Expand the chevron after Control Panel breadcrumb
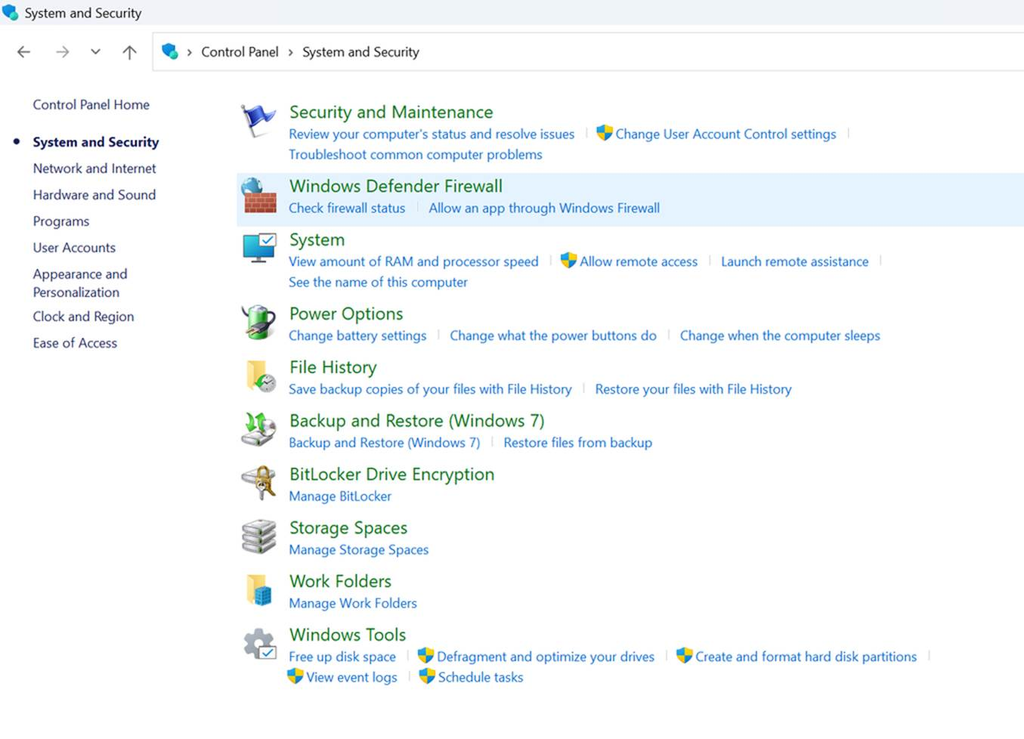Viewport: 1024px width, 739px height. (291, 52)
